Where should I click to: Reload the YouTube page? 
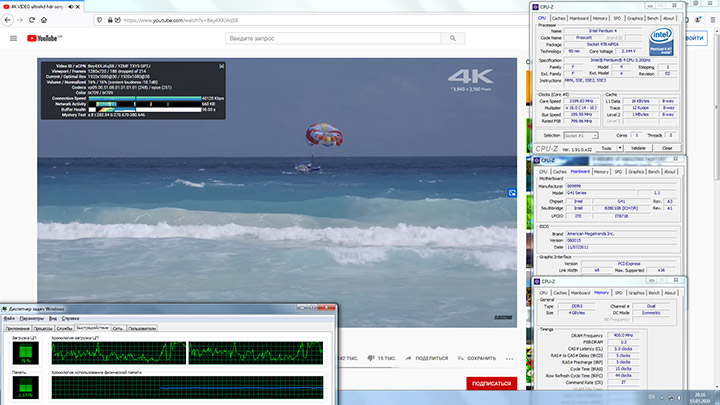tap(32, 20)
